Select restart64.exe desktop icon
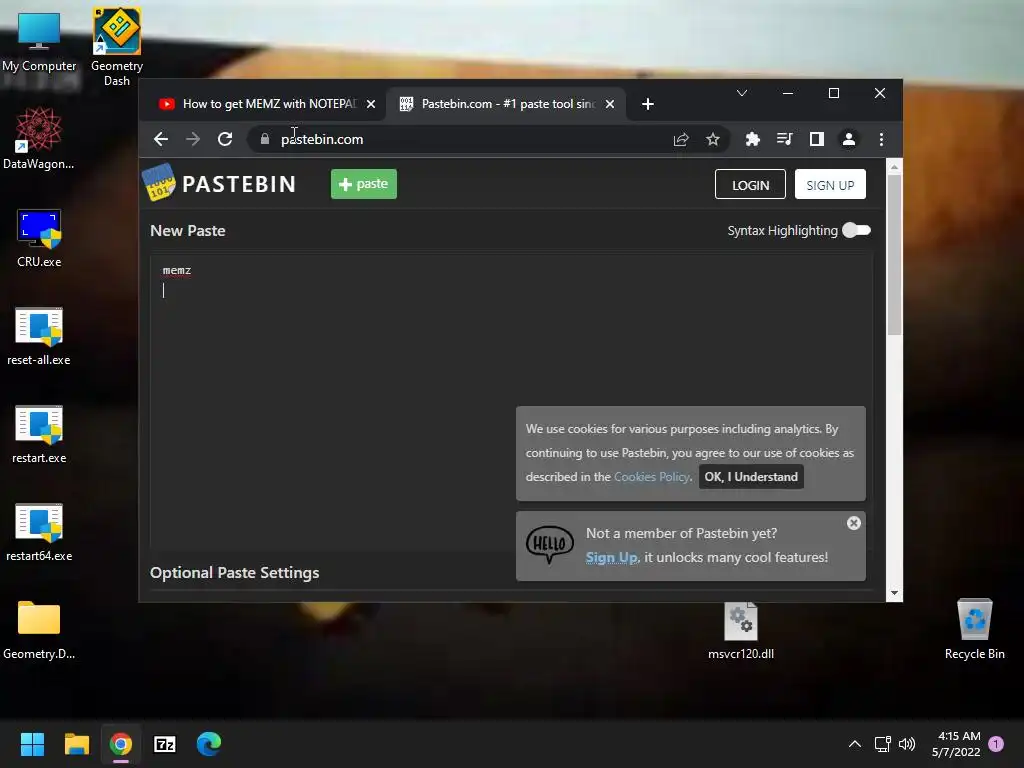This screenshot has width=1024, height=768. coord(39,532)
